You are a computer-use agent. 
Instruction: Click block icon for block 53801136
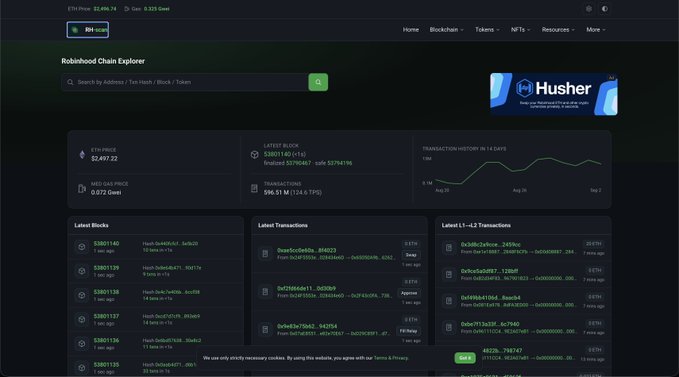81,344
